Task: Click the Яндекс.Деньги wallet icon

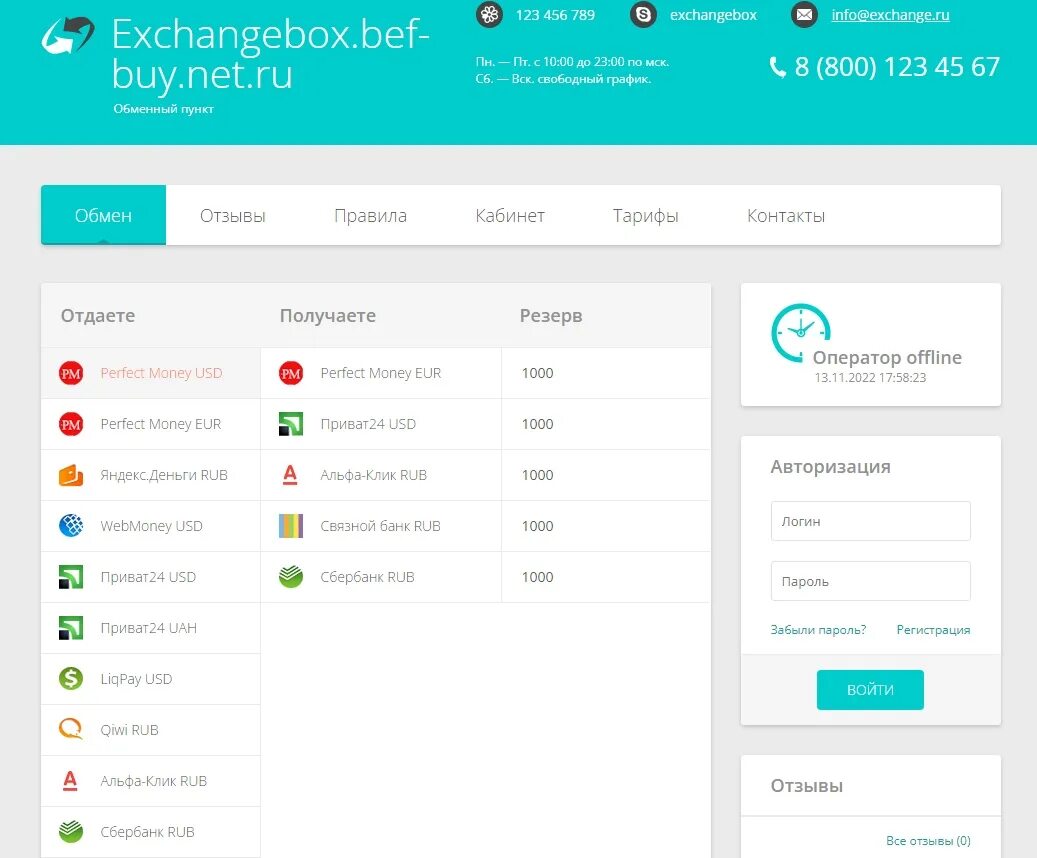Action: (71, 476)
